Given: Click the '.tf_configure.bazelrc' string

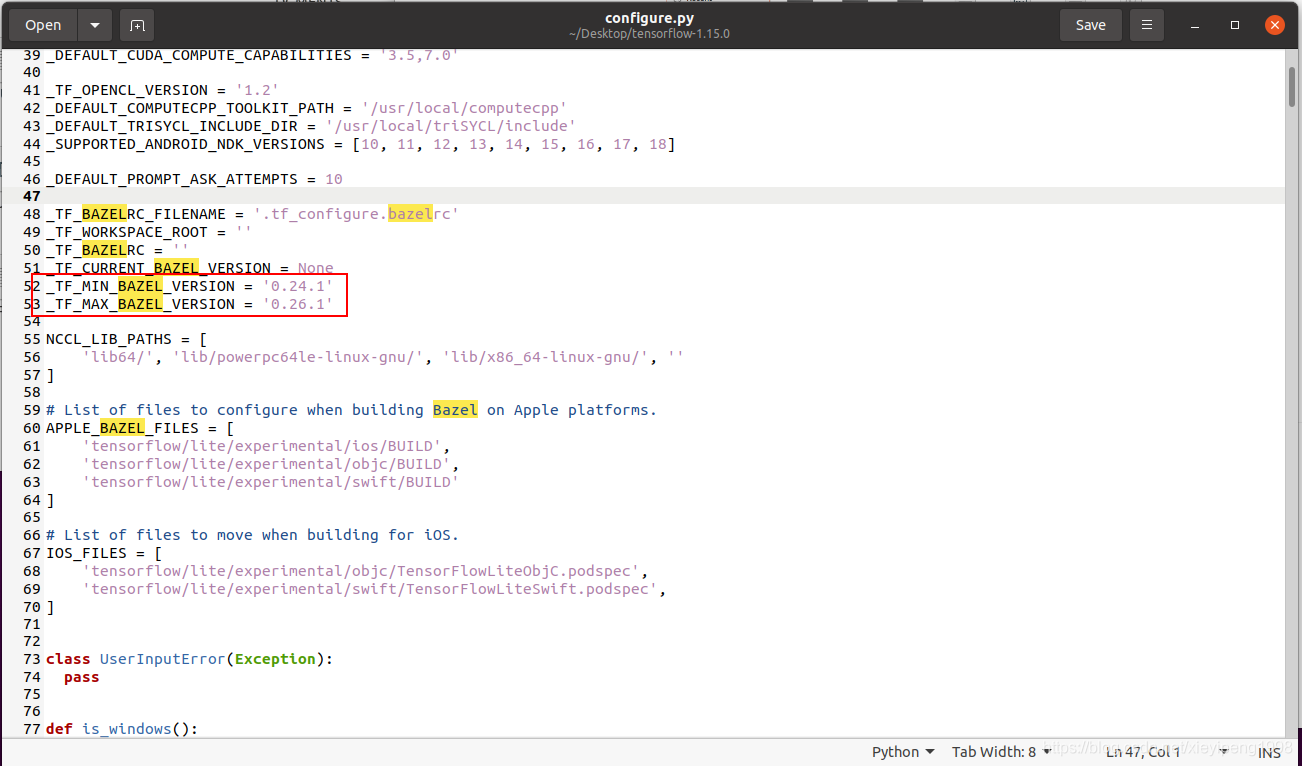Looking at the screenshot, I should 356,214.
